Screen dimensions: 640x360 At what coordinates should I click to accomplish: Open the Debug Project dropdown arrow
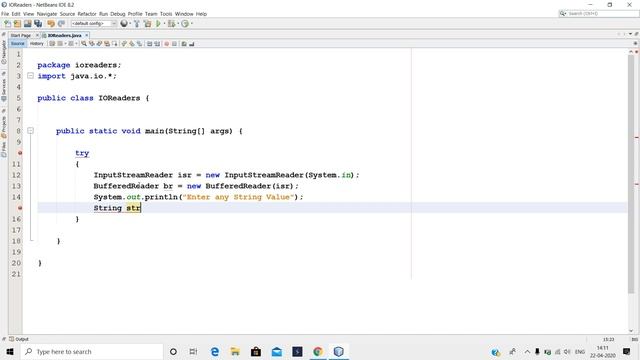coord(178,24)
